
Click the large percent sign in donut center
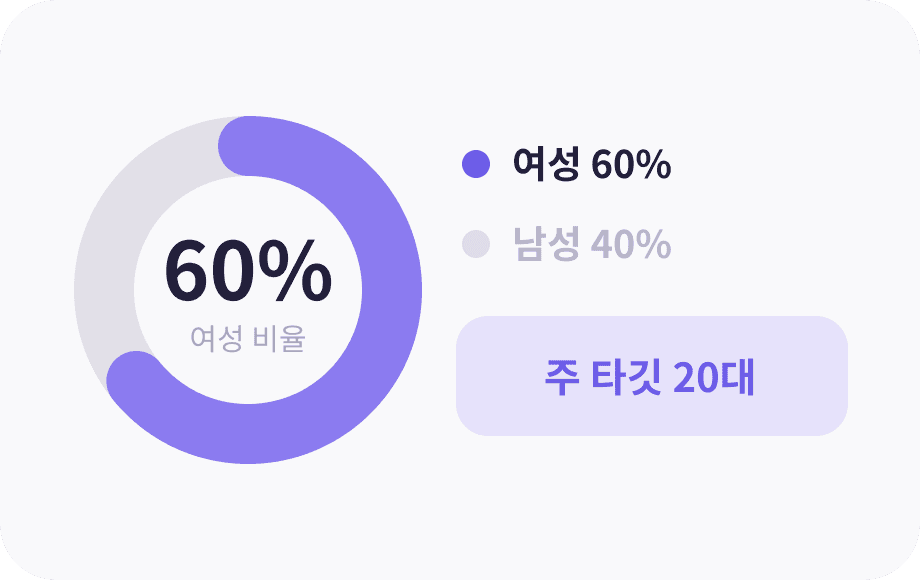[x=295, y=271]
